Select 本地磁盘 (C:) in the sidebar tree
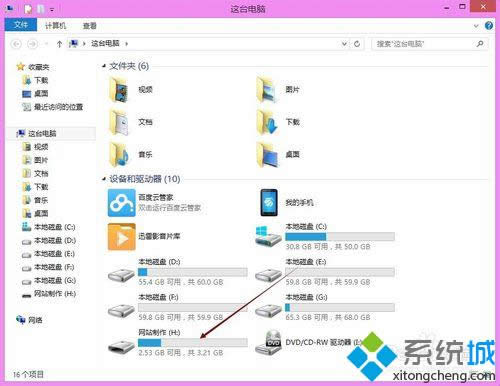Screen dimensions: 500x386 pyautogui.click(x=49, y=227)
